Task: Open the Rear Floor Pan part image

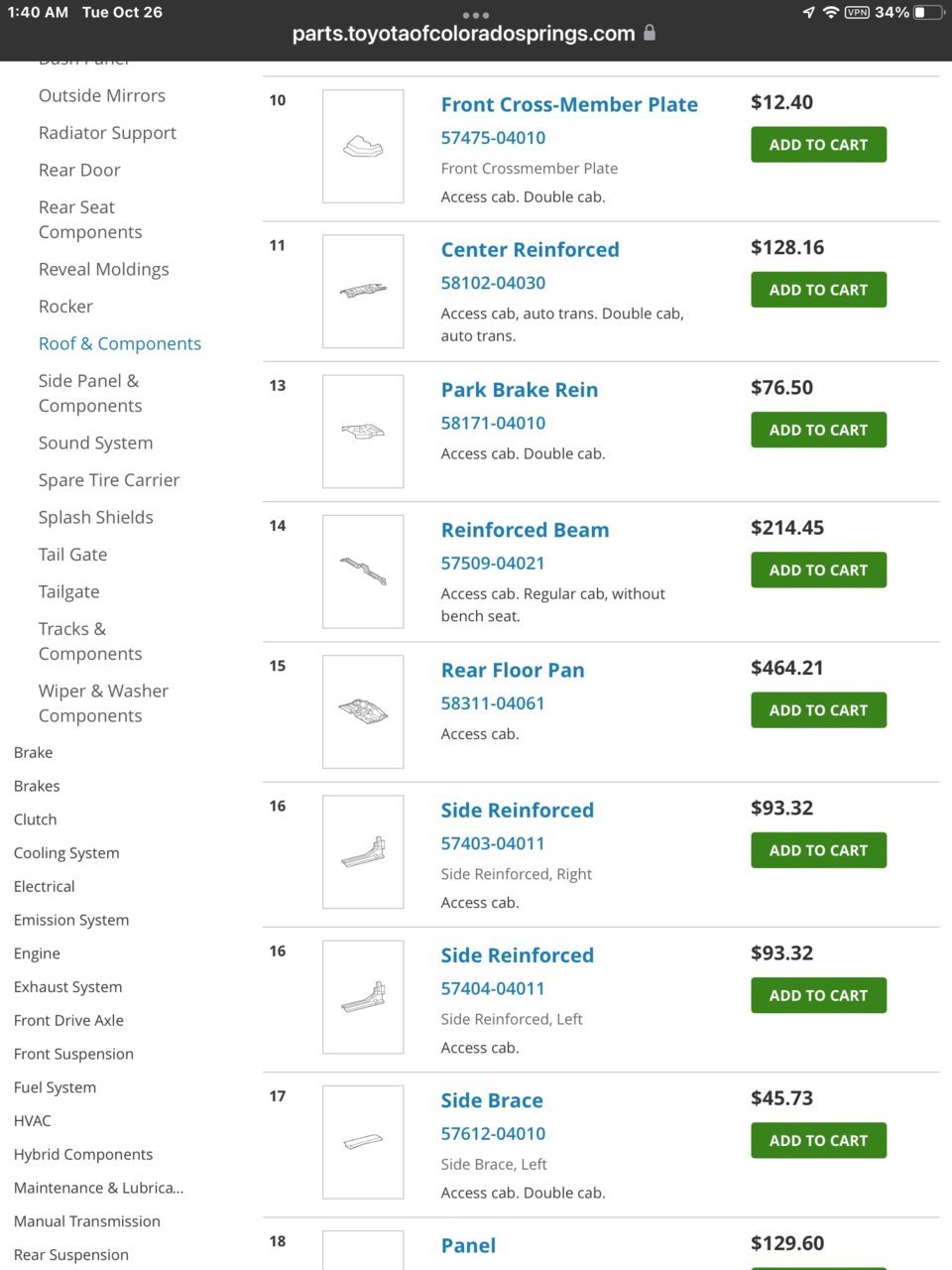Action: (x=363, y=711)
